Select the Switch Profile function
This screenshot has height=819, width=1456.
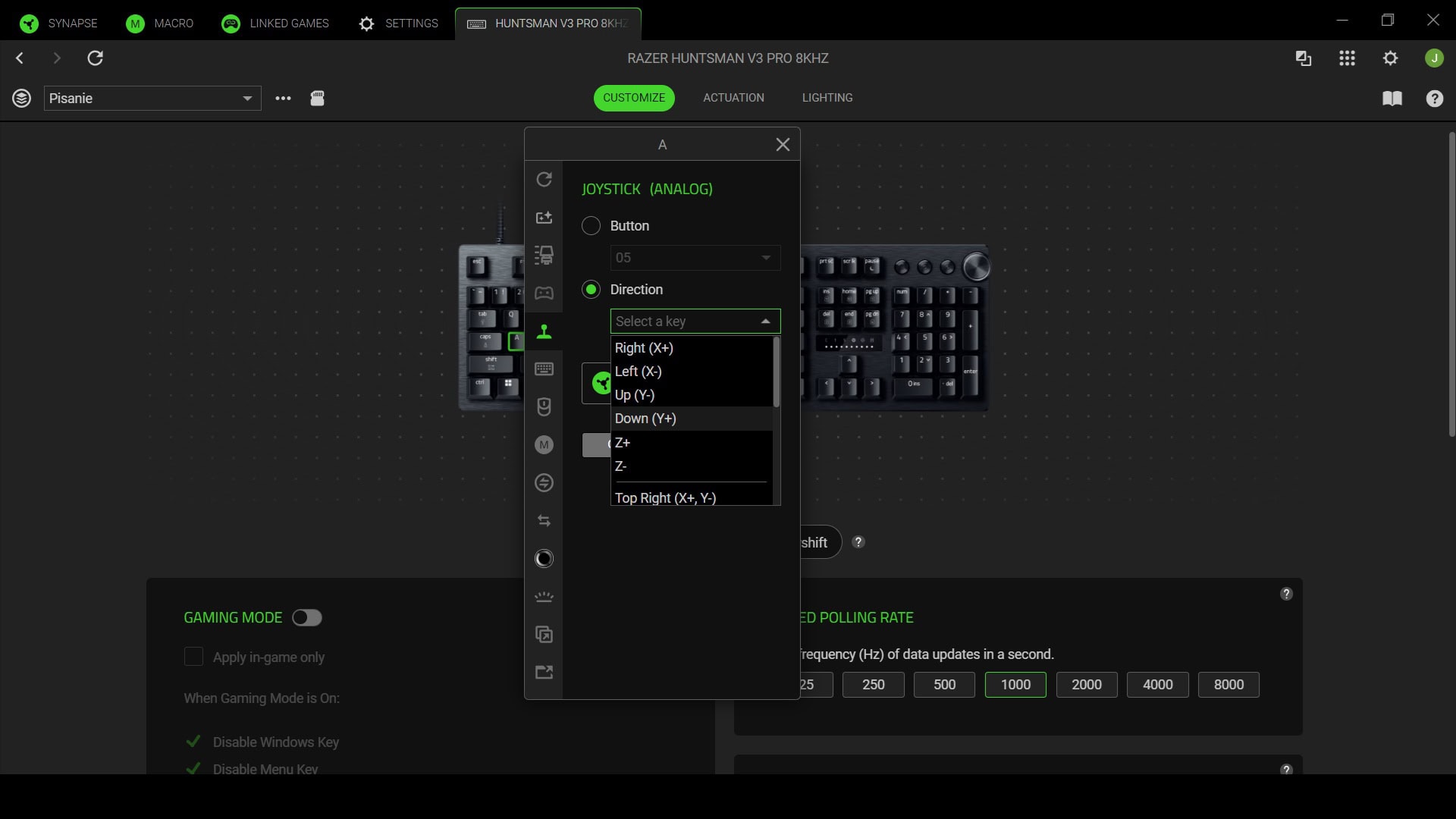click(544, 483)
